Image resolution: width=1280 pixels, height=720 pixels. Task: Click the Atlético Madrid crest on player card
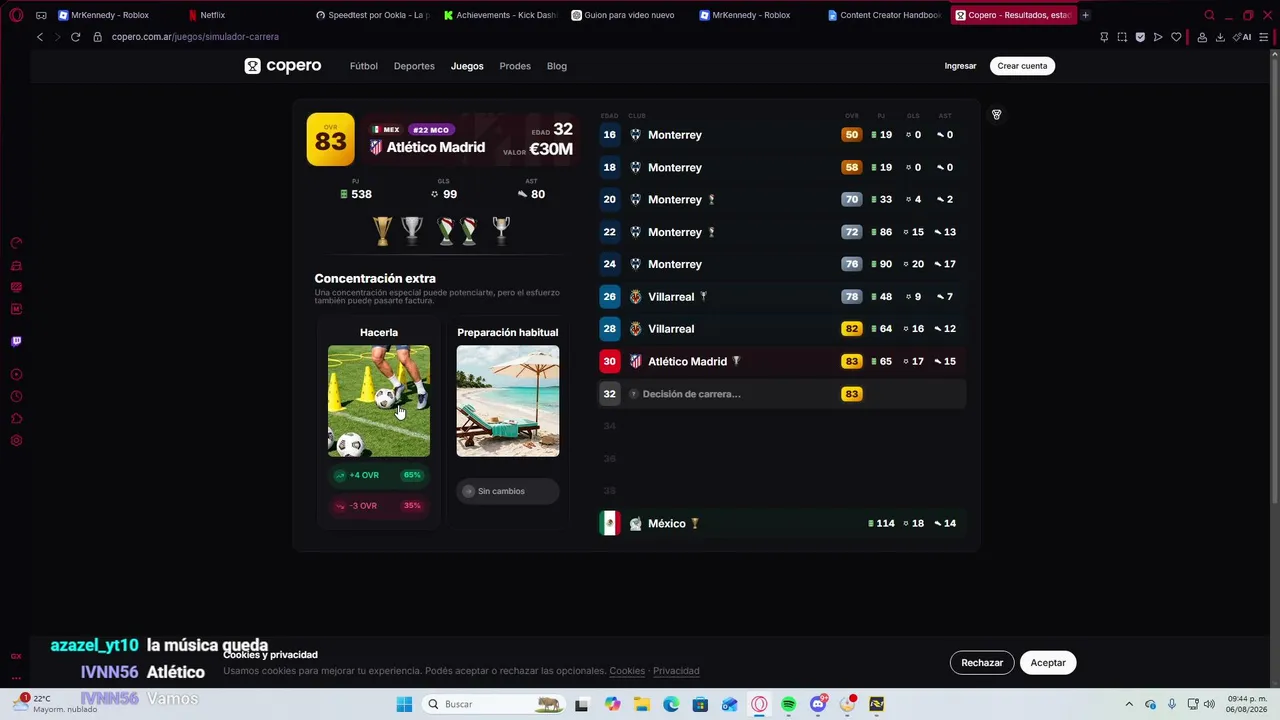pyautogui.click(x=376, y=147)
